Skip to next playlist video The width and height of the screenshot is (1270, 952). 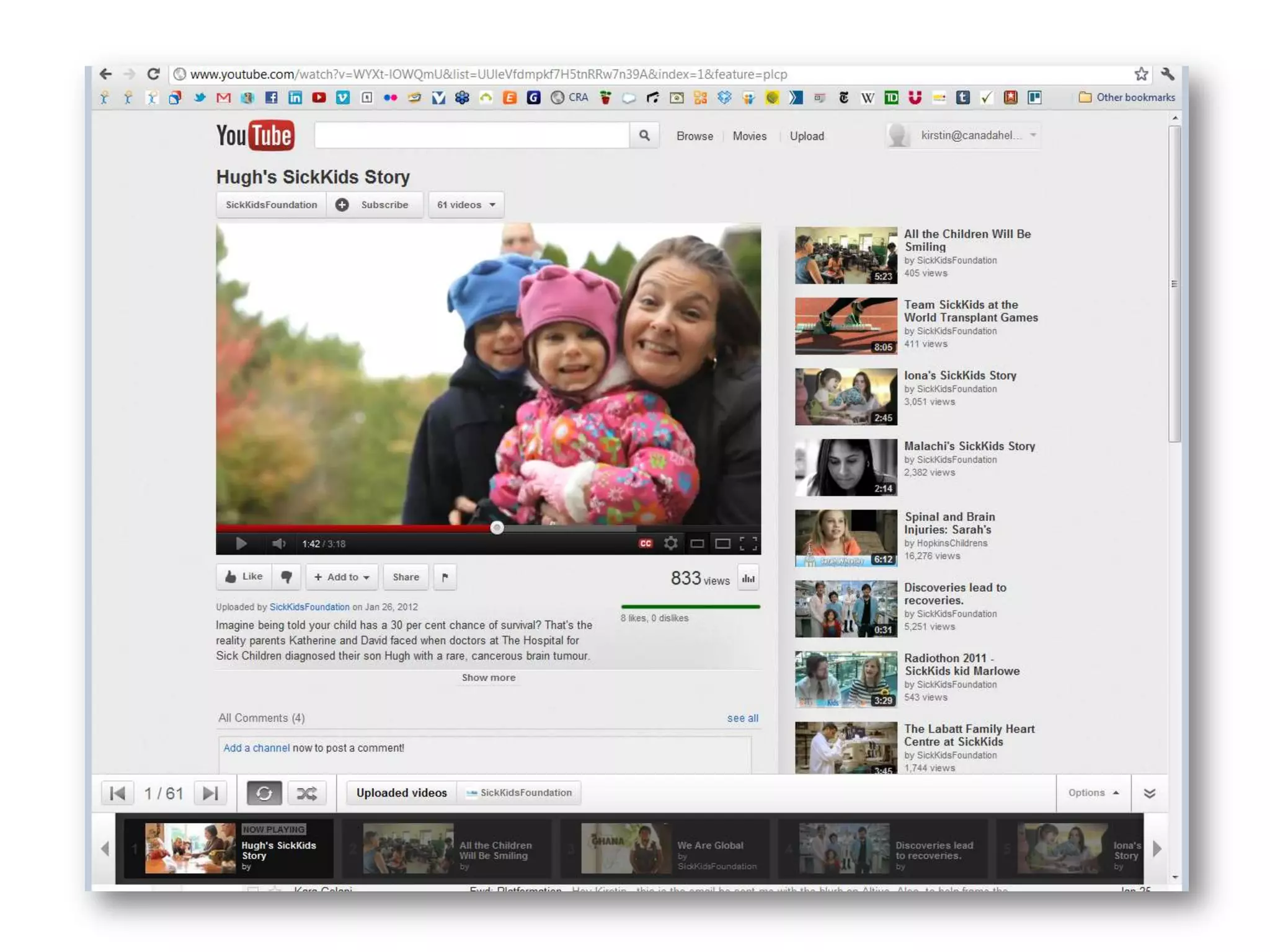[210, 793]
